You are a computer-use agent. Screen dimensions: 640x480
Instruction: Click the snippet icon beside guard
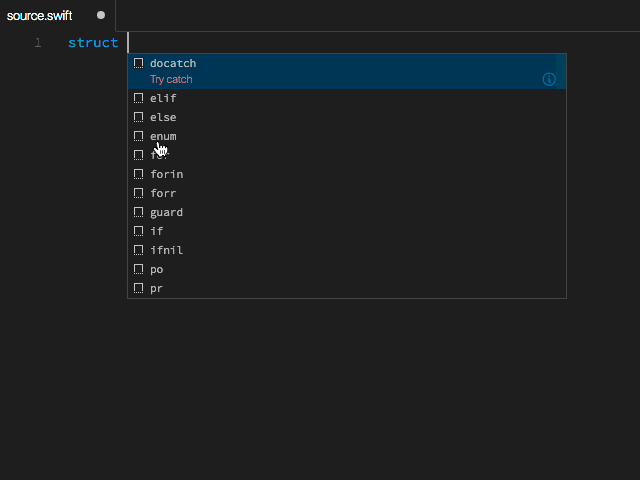(139, 212)
